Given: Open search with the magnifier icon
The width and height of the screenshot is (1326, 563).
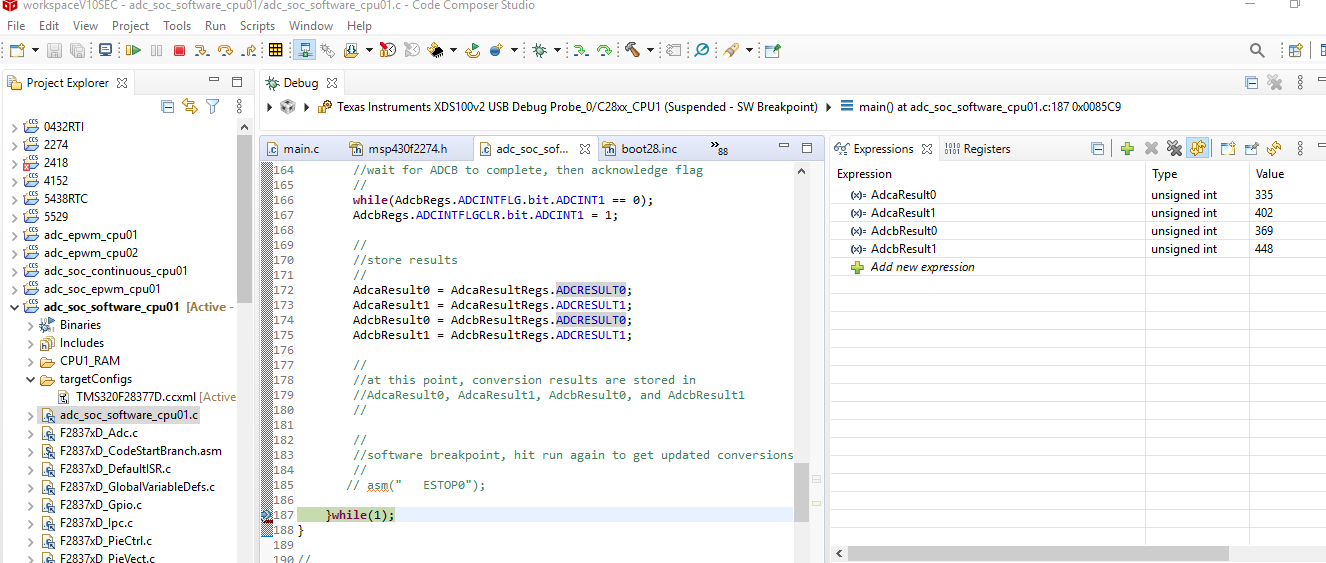Looking at the screenshot, I should tap(1257, 50).
